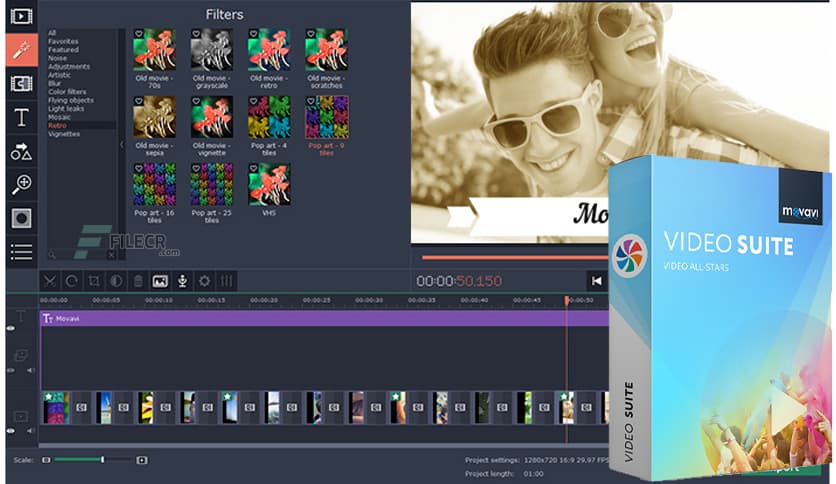Select the Vignettes category

(63, 134)
